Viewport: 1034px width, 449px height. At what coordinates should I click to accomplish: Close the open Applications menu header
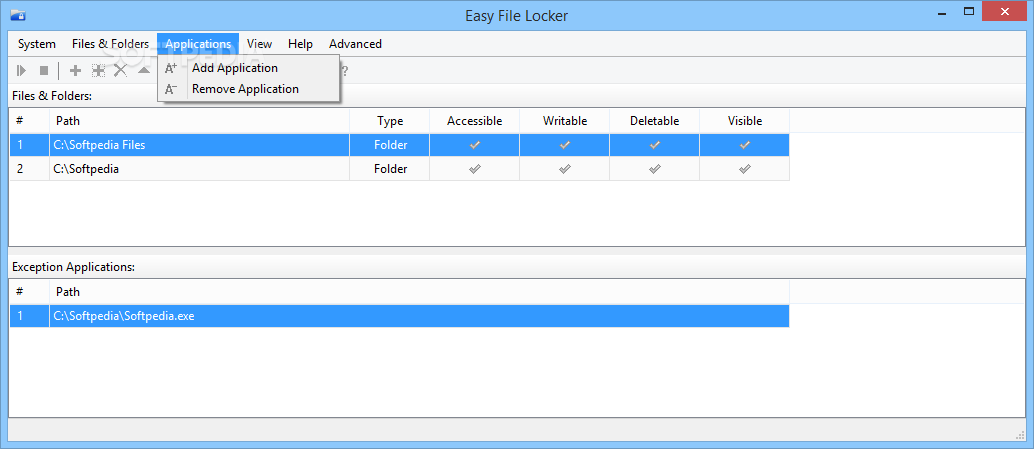point(198,44)
